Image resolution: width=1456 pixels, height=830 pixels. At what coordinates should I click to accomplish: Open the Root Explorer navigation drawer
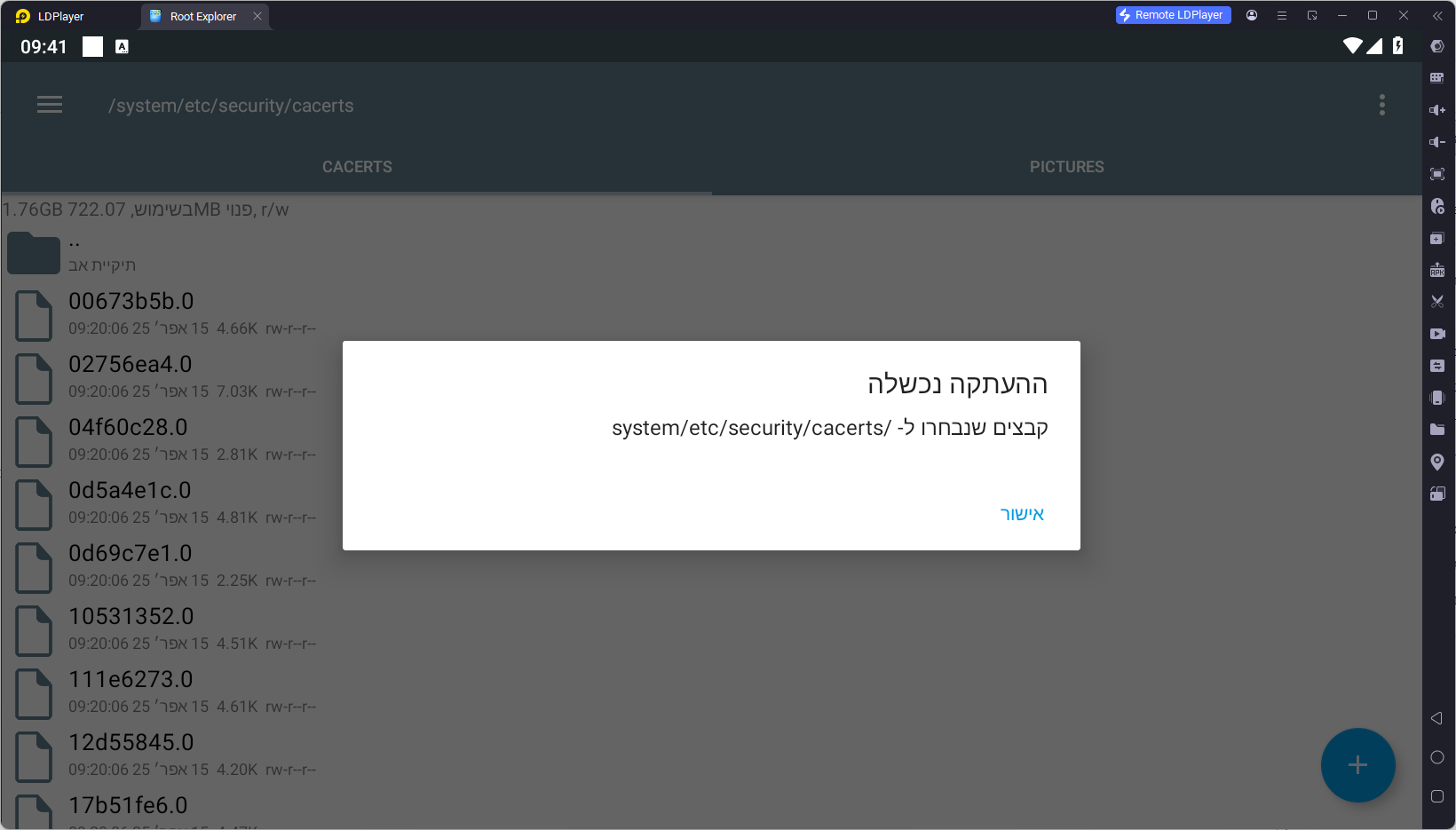(x=50, y=106)
